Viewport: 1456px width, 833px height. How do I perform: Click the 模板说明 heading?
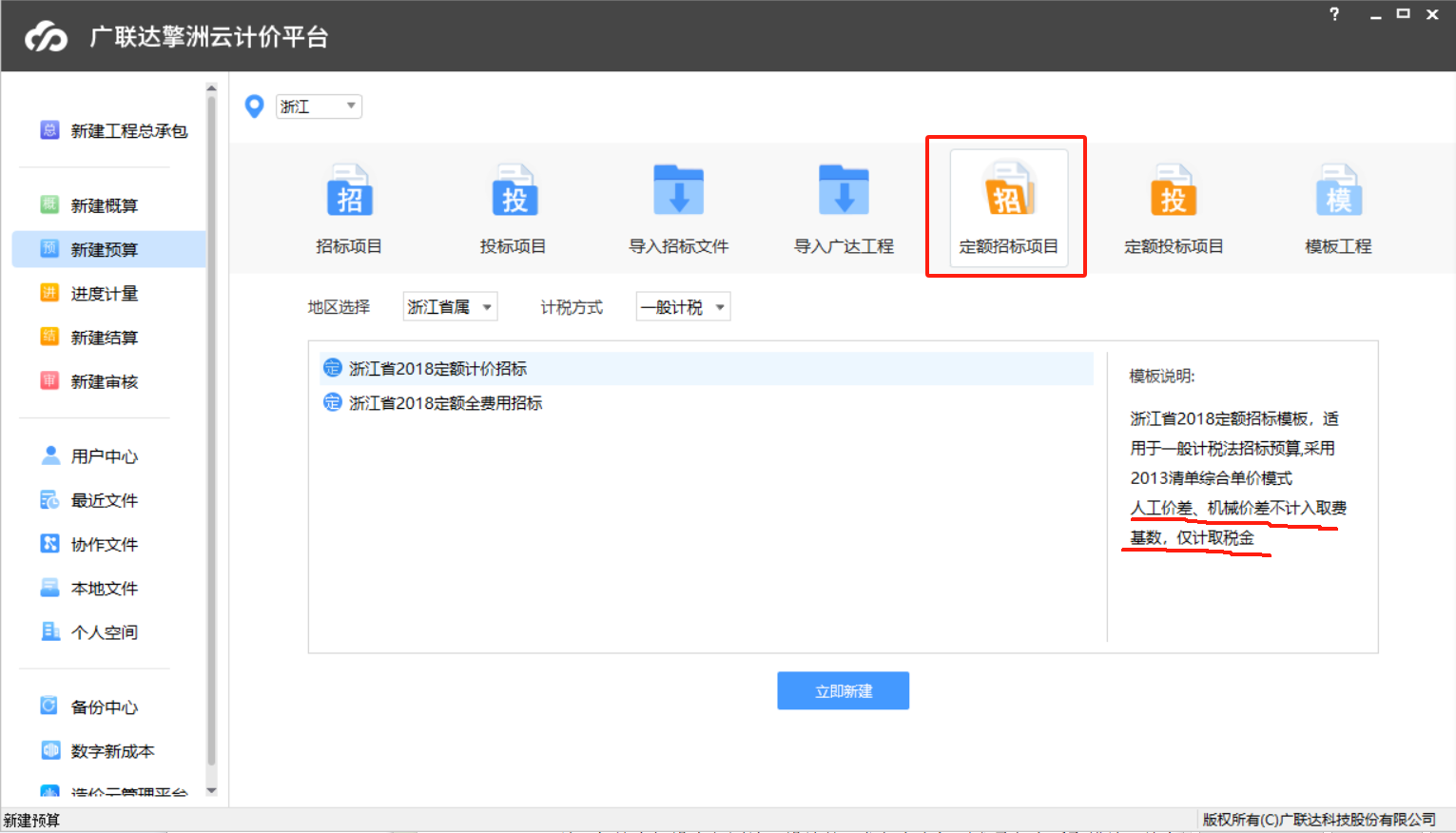tap(1162, 376)
